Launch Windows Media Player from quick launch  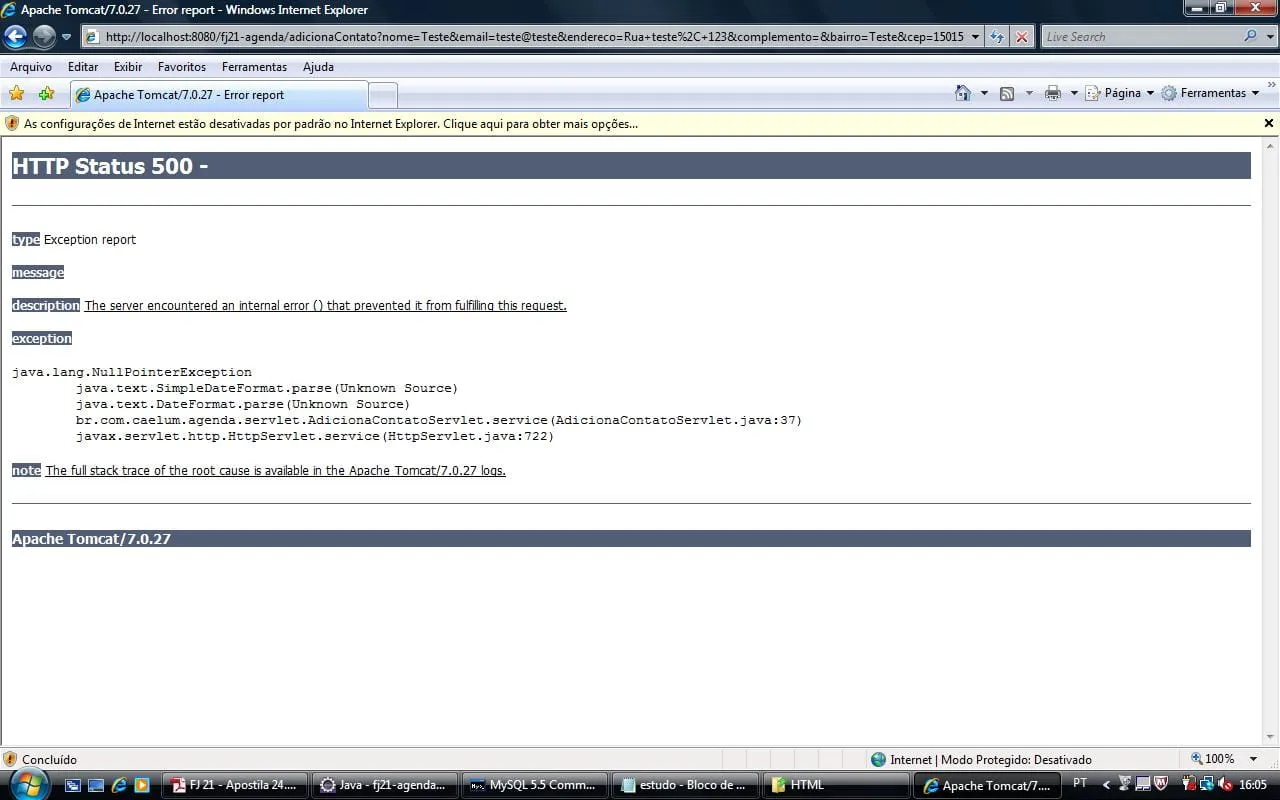pos(142,785)
